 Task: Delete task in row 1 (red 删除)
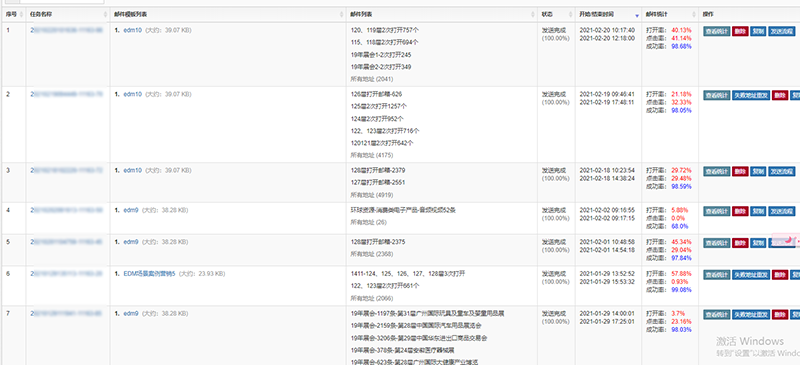740,31
